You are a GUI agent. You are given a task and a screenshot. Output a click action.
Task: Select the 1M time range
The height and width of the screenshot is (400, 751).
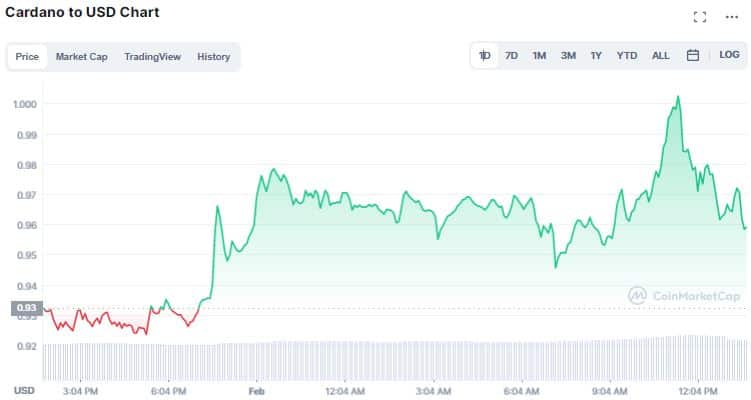(x=539, y=56)
